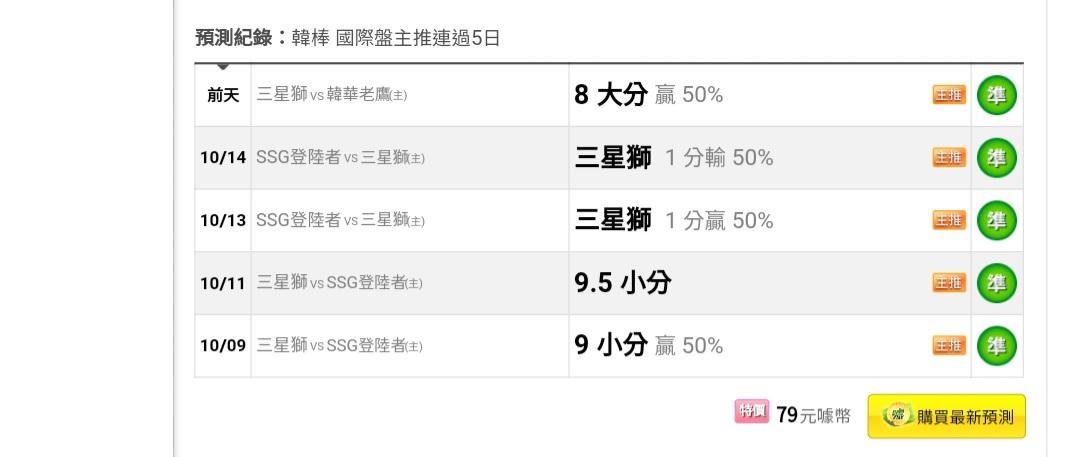Open 10/13 SSG登陸者 vs 三星獅 matchup
1080x457 pixels.
340,220
